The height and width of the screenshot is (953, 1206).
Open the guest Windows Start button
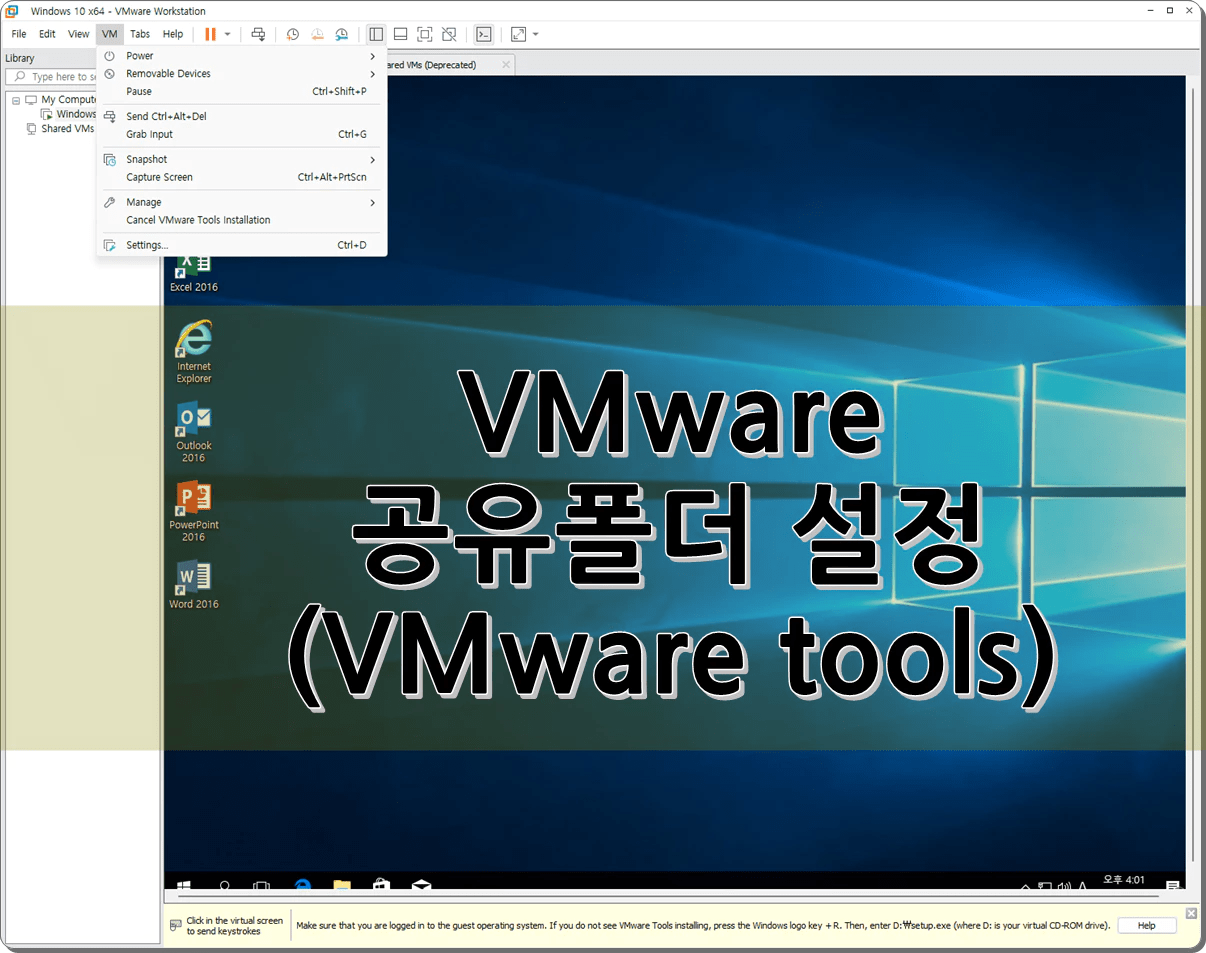(x=184, y=886)
